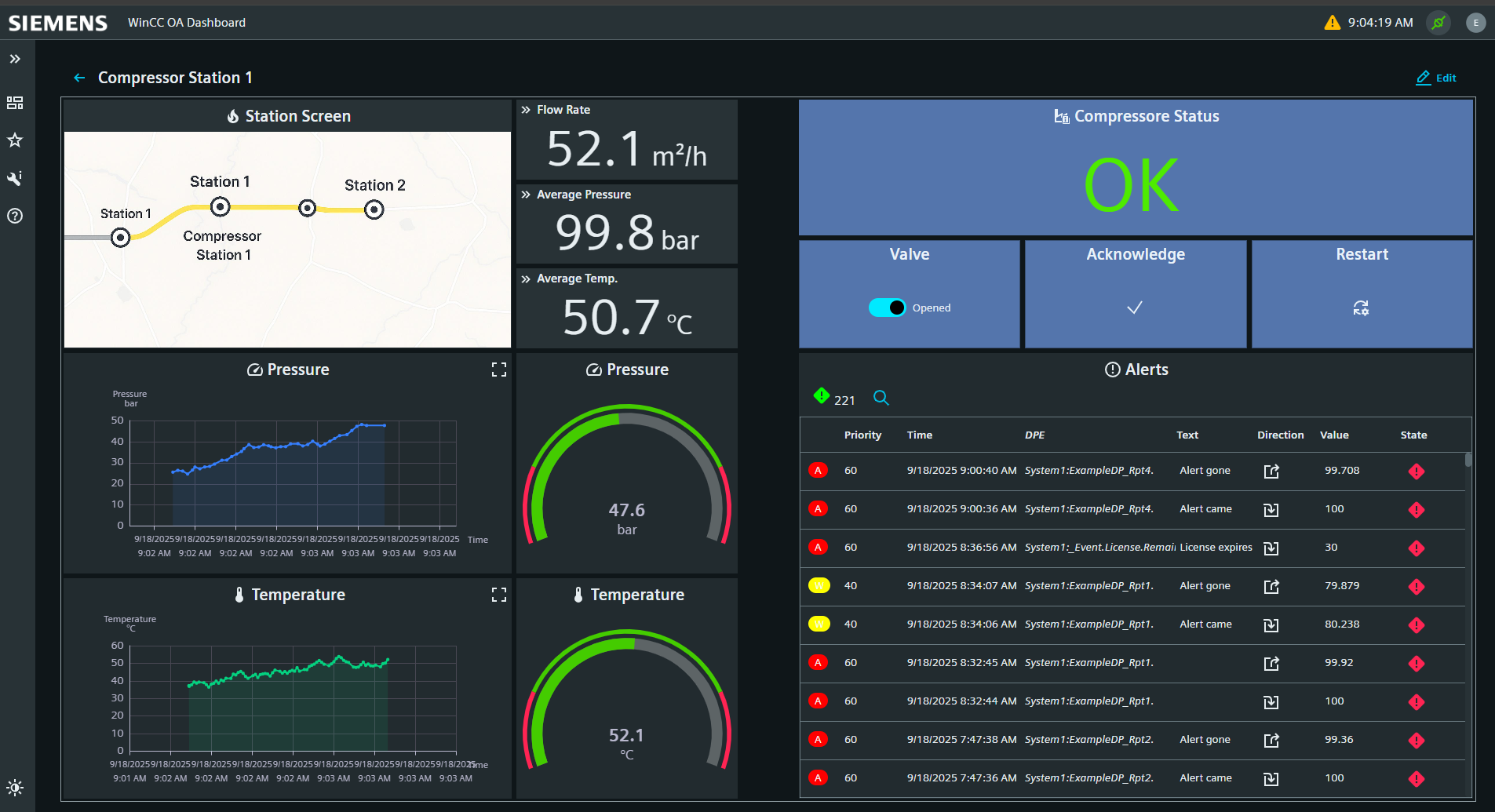Click the Restart compressor icon
The height and width of the screenshot is (812, 1495).
tap(1361, 308)
